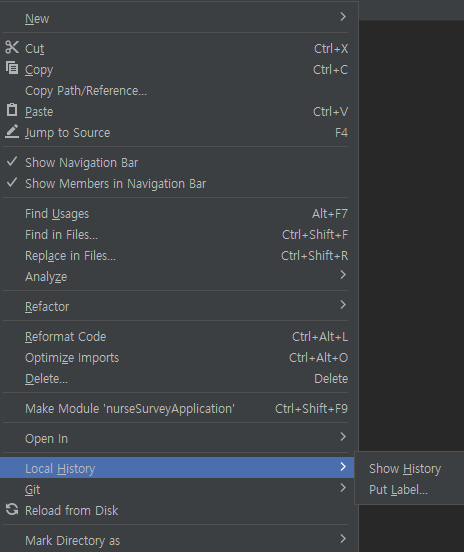Open the Analyze menu entry

tap(177, 277)
